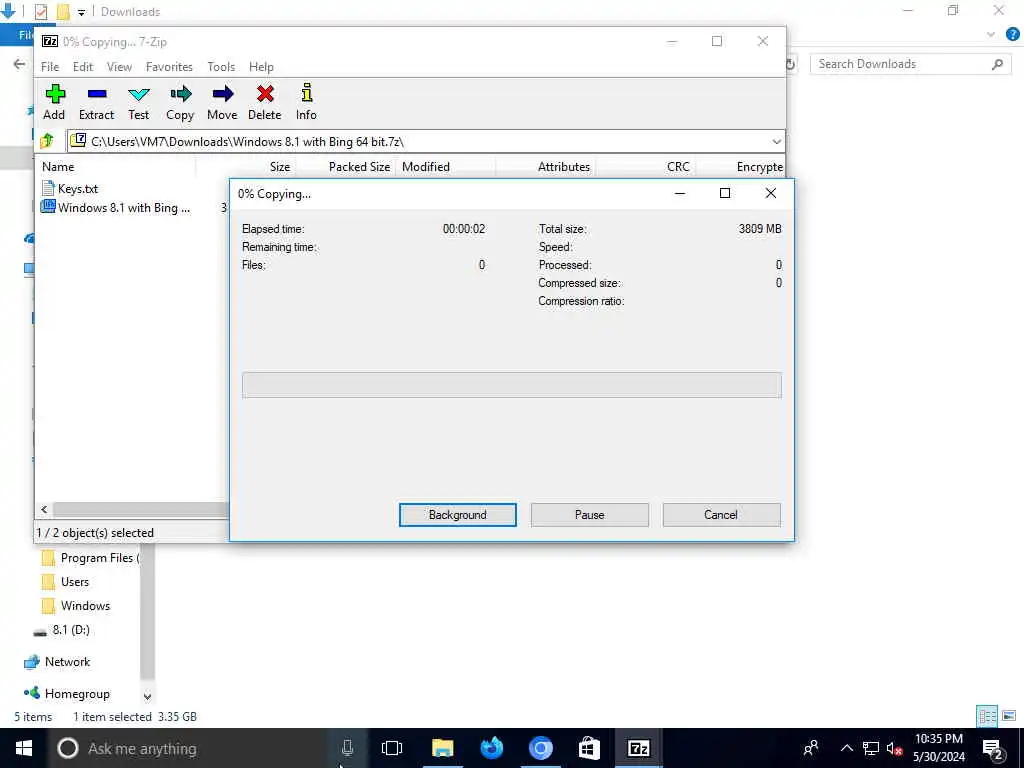The height and width of the screenshot is (768, 1024).
Task: Select the Users folder in Explorer tree
Action: [65, 582]
